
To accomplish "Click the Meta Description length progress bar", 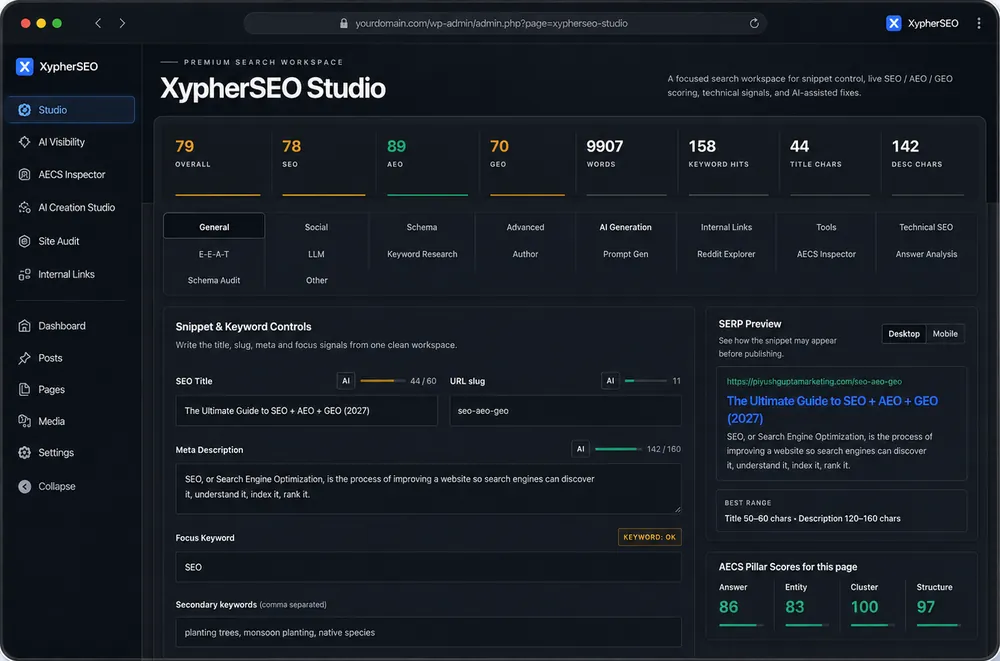I will [619, 449].
